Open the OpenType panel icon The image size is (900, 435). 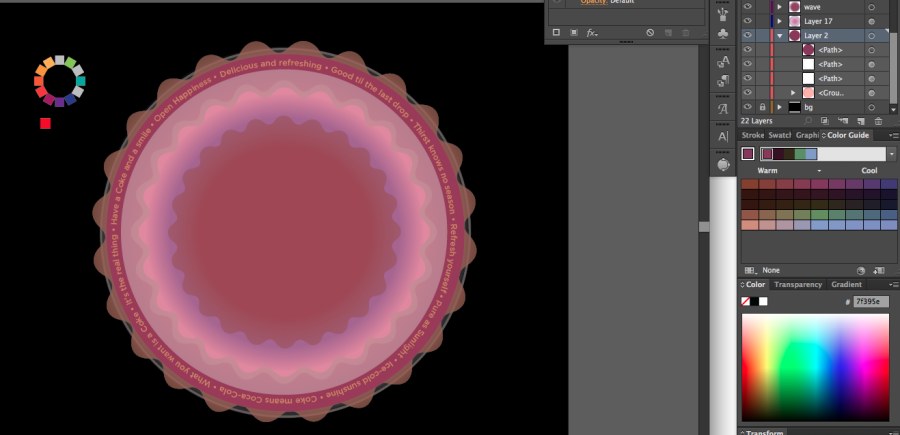(723, 109)
